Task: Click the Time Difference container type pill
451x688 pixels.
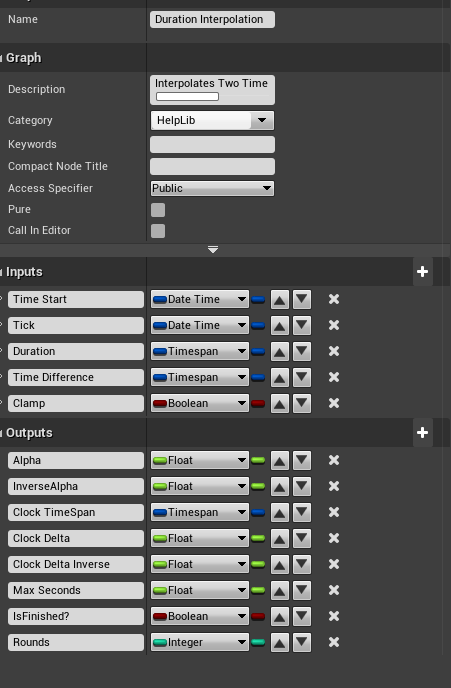Action: (x=258, y=377)
